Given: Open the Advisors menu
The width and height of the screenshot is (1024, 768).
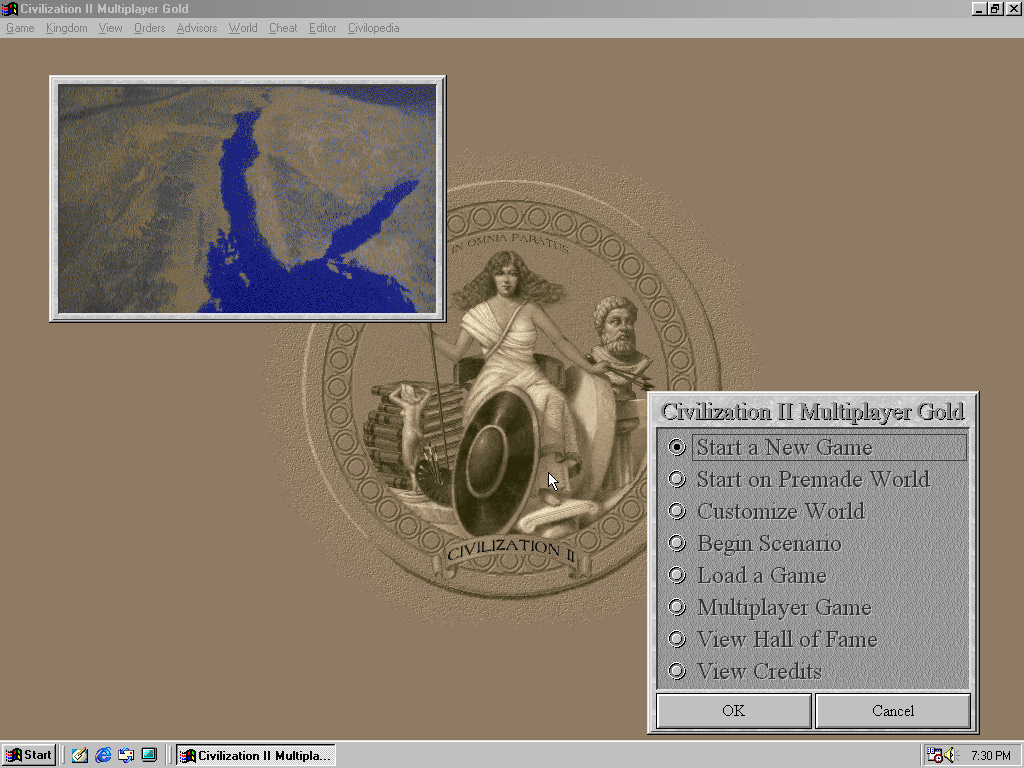Looking at the screenshot, I should point(197,28).
